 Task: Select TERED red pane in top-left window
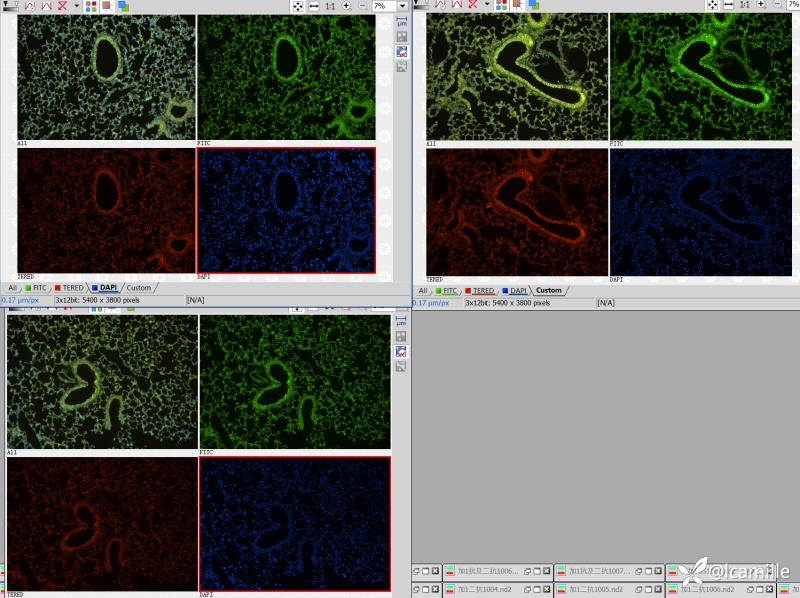click(106, 210)
